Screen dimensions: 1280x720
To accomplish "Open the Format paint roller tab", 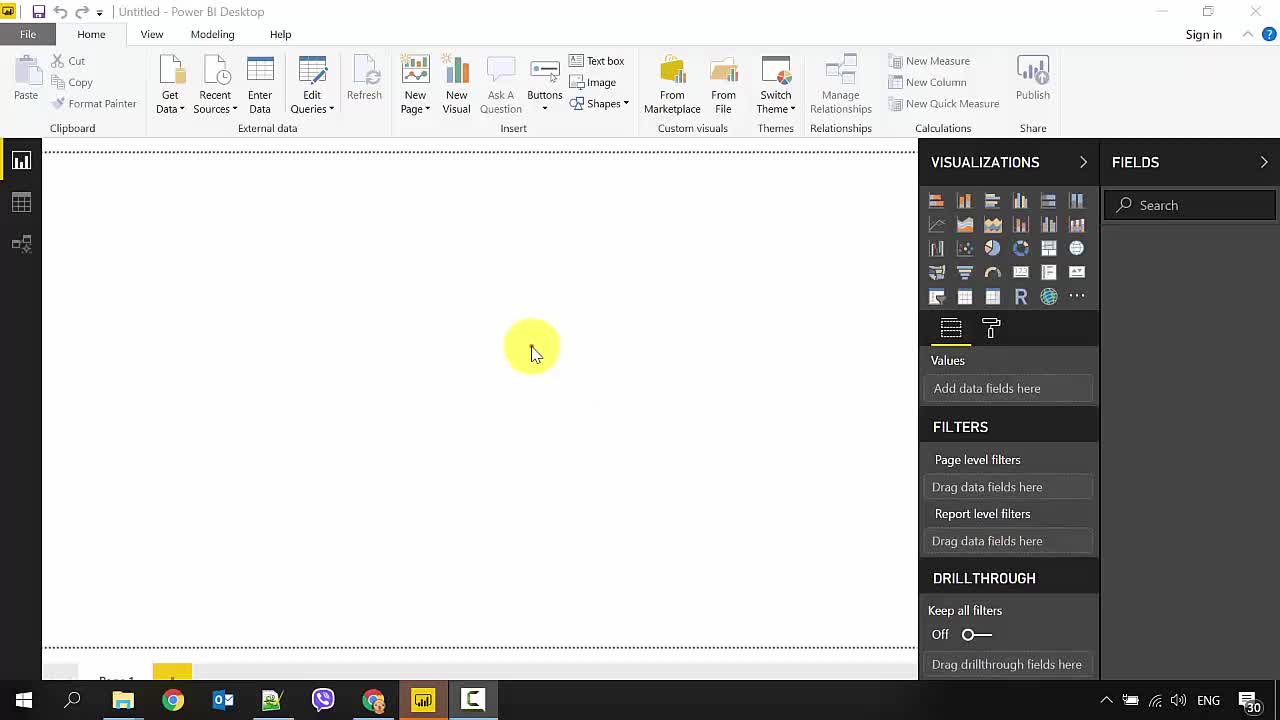I will (x=991, y=329).
